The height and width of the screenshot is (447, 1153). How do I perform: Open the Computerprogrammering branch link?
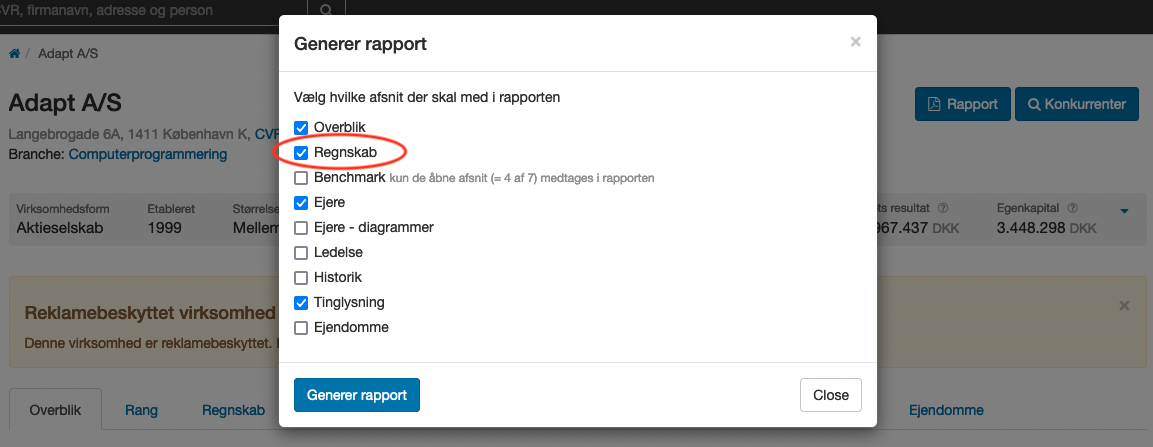[148, 154]
